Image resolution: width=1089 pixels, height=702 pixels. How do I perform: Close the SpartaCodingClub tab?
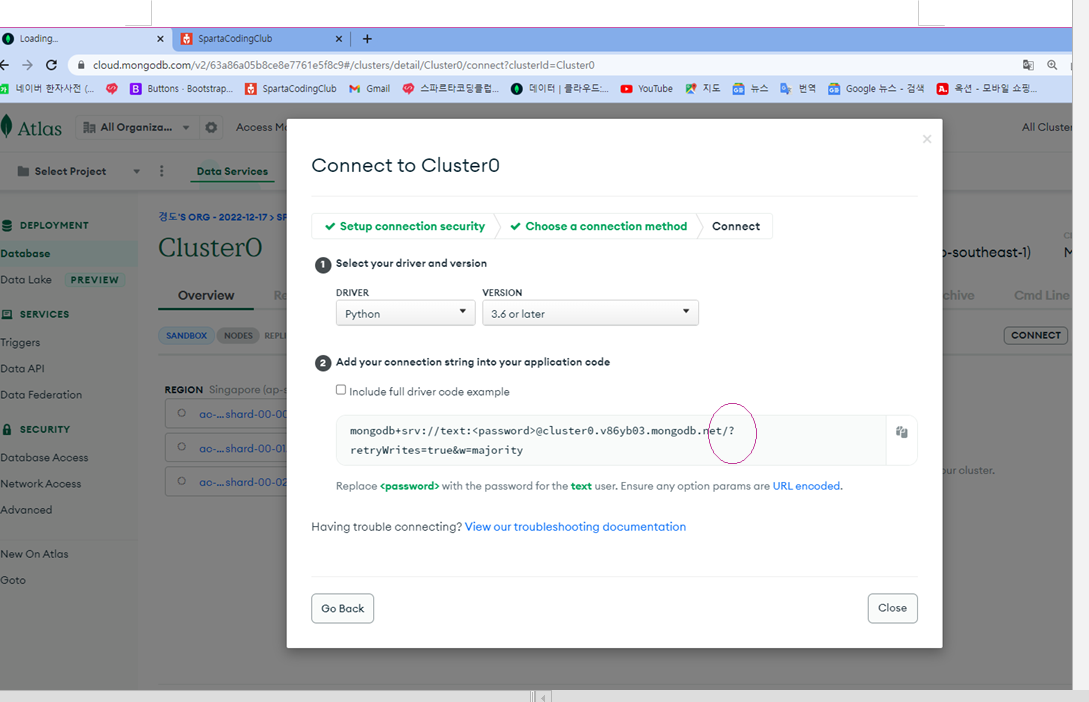coord(338,39)
